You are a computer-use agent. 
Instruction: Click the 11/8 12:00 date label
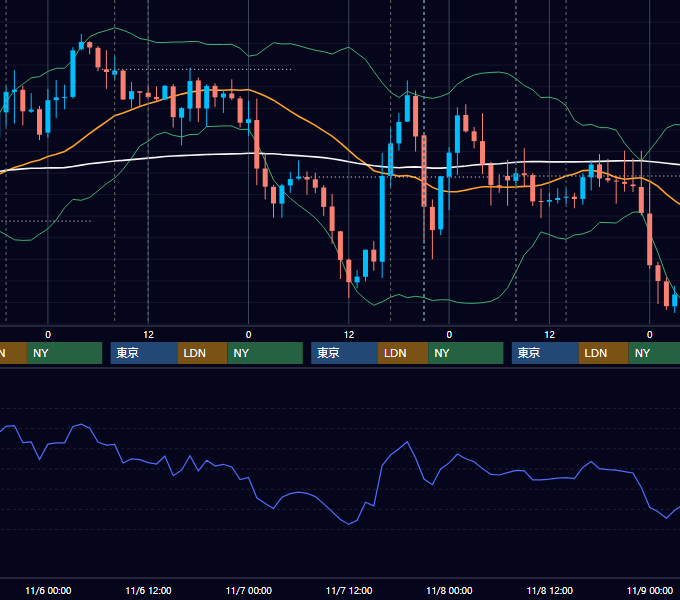point(549,590)
